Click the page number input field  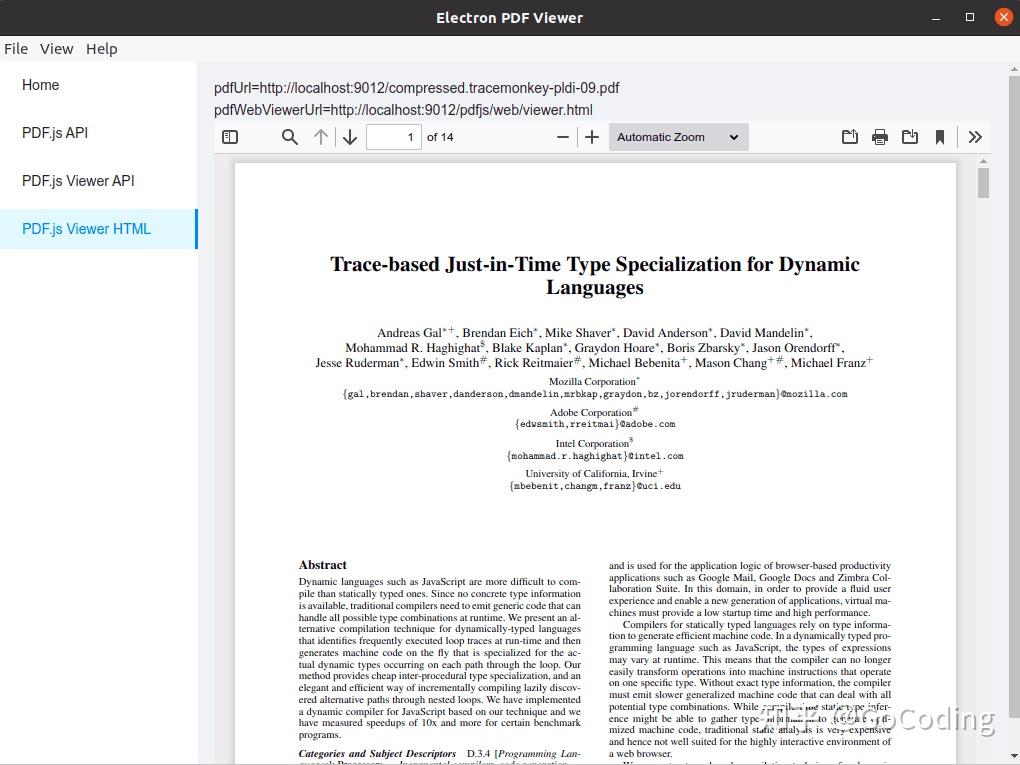pos(394,137)
